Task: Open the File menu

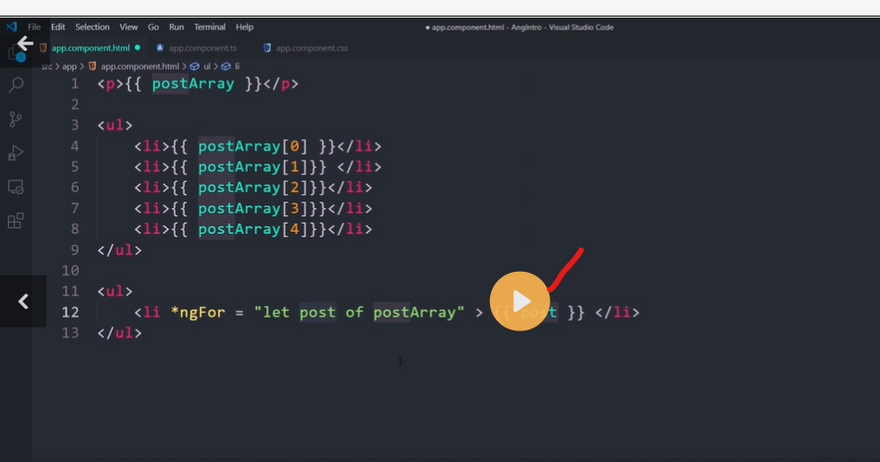Action: pyautogui.click(x=34, y=27)
